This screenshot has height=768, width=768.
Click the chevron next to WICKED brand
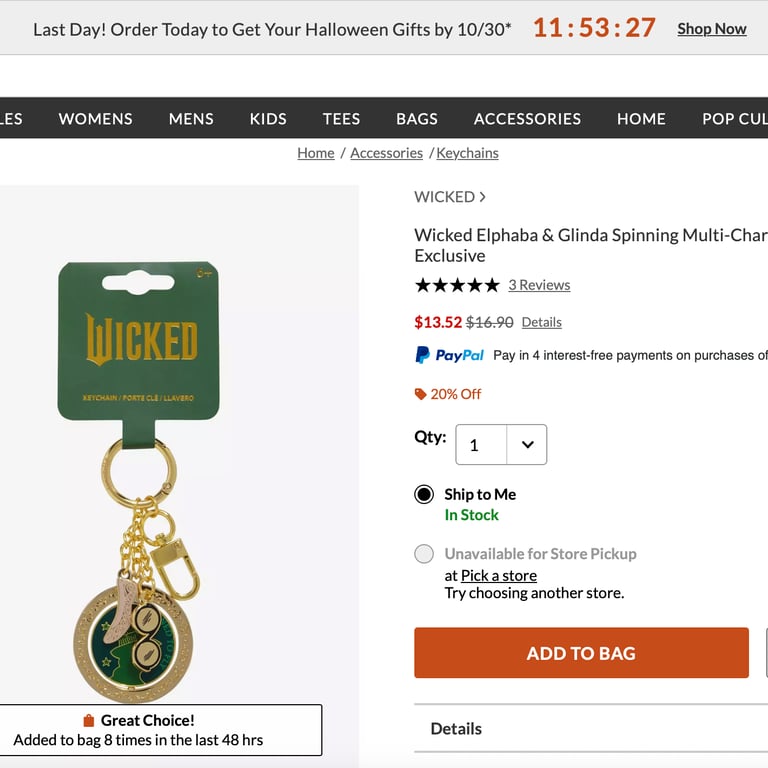(x=482, y=197)
